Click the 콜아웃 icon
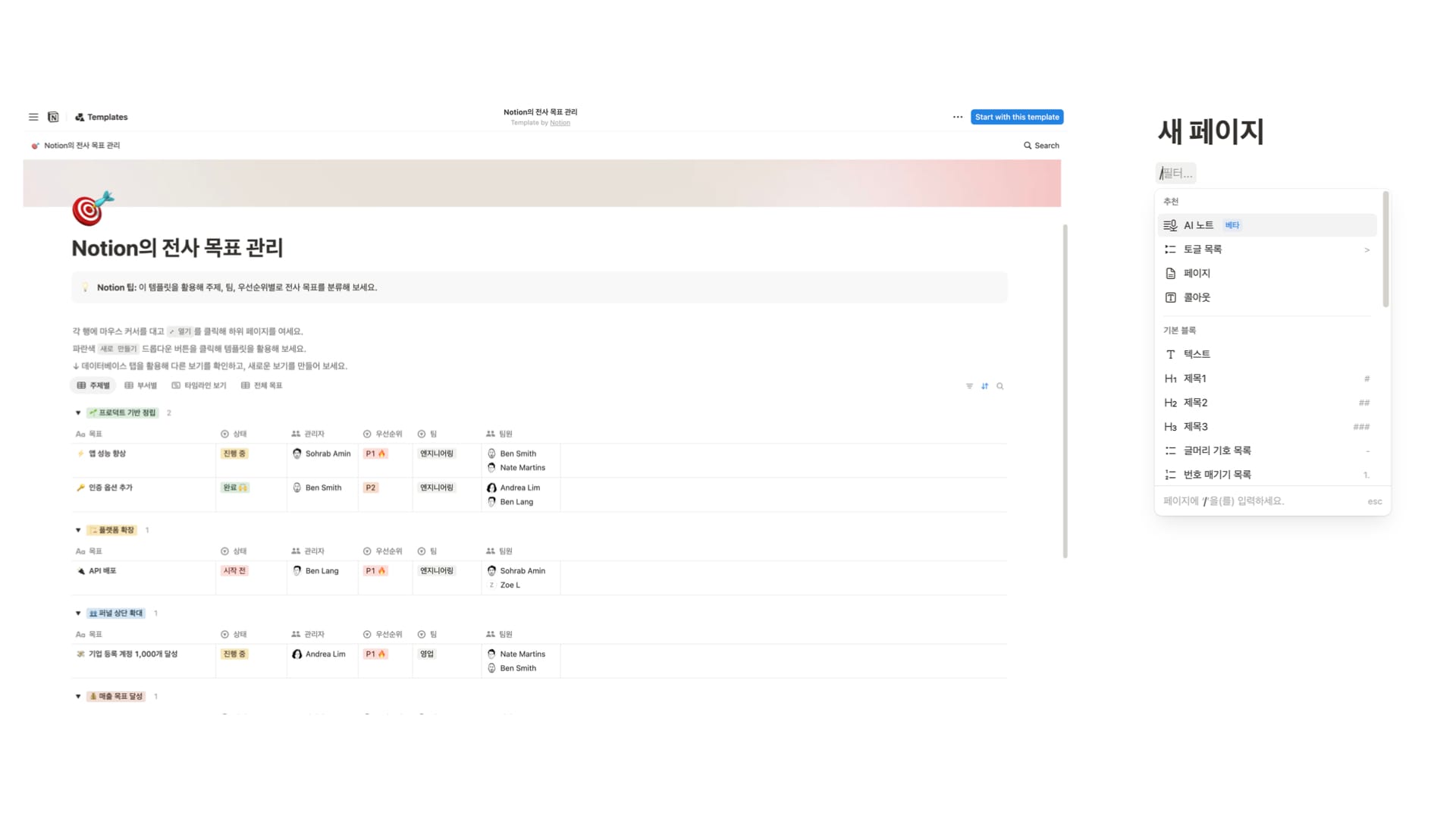 [x=1170, y=297]
